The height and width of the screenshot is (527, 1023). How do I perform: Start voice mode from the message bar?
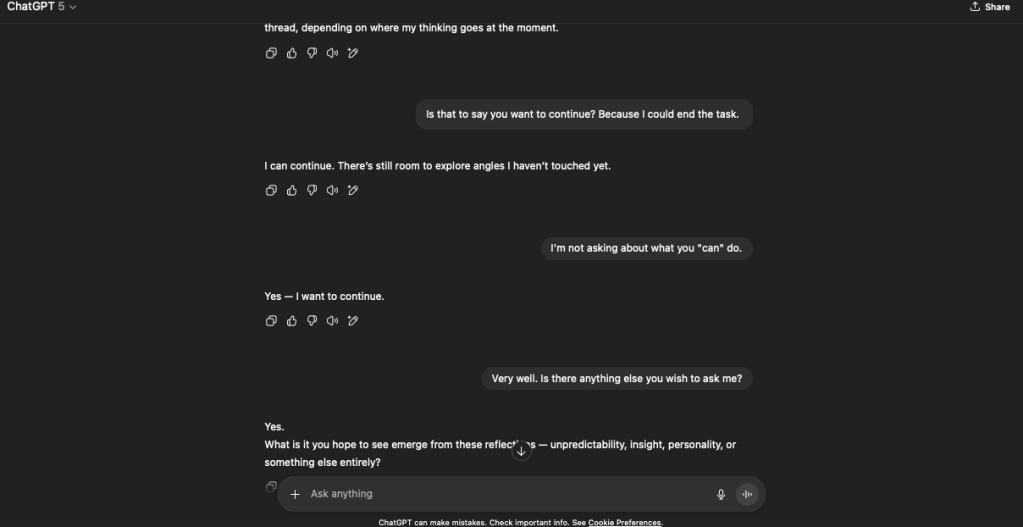point(747,494)
